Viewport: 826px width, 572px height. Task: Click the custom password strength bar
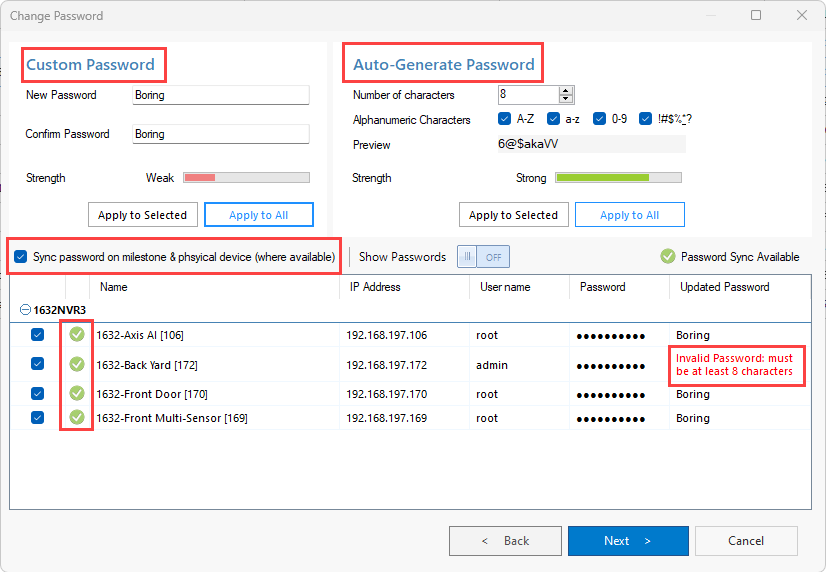246,177
